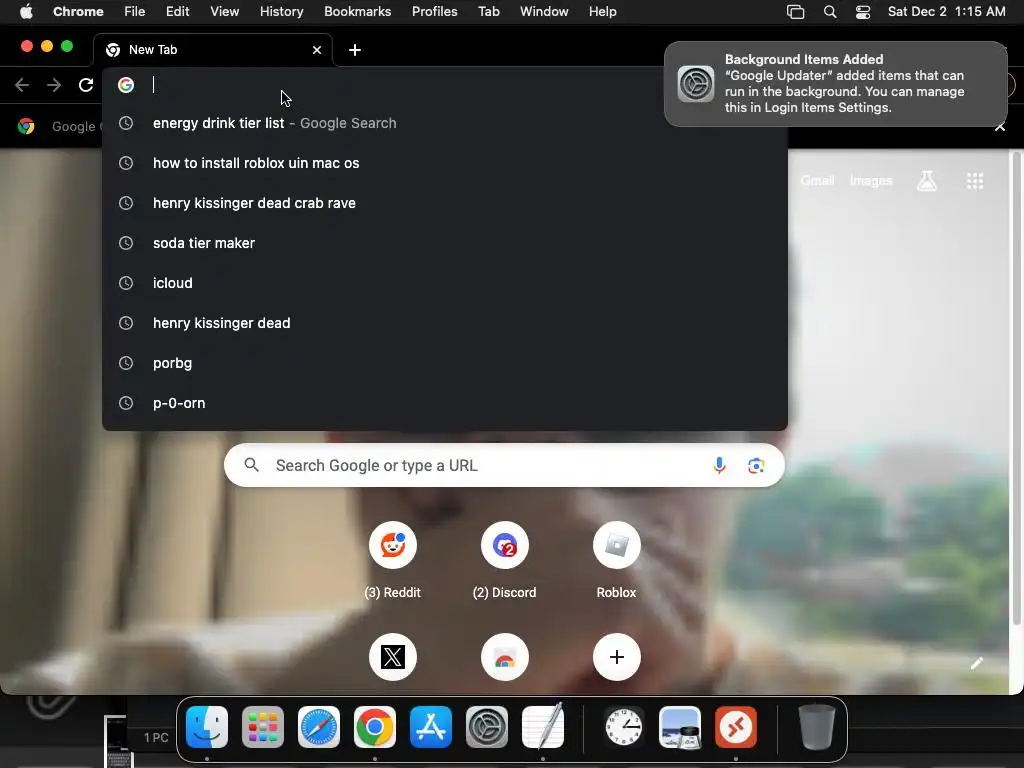Open the View menu
Screen dimensions: 1024x768
225,12
